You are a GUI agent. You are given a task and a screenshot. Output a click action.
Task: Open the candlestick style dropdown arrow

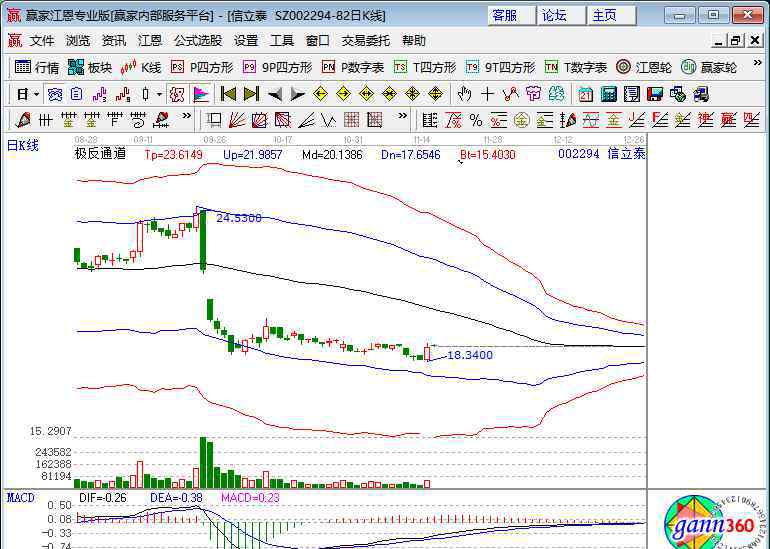159,94
